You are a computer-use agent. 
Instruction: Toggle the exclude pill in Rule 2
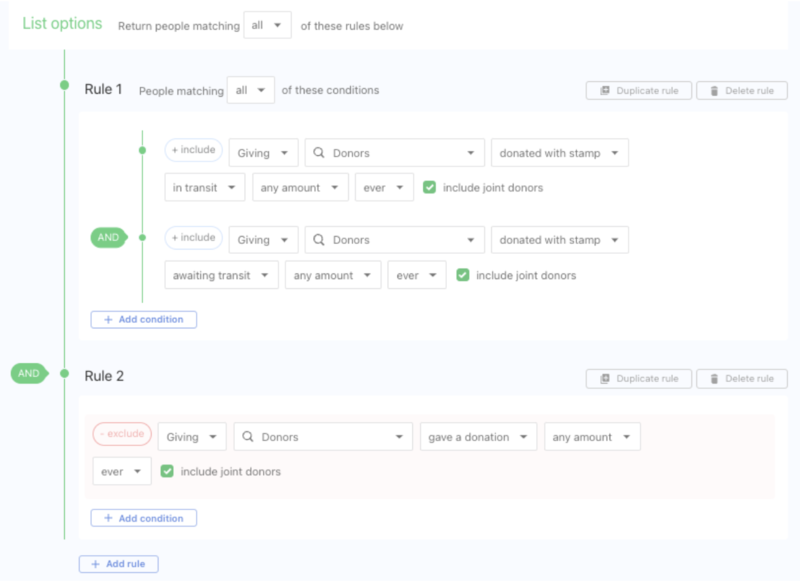click(122, 434)
